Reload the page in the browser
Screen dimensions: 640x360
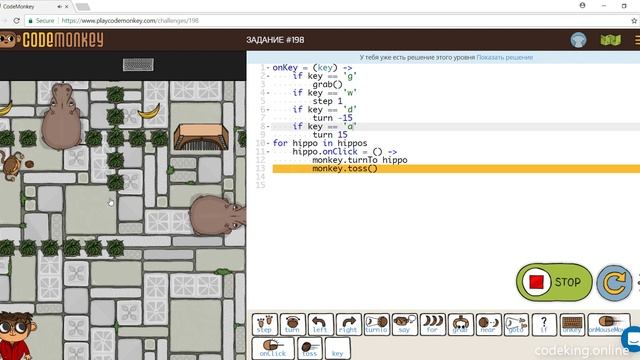(16, 20)
